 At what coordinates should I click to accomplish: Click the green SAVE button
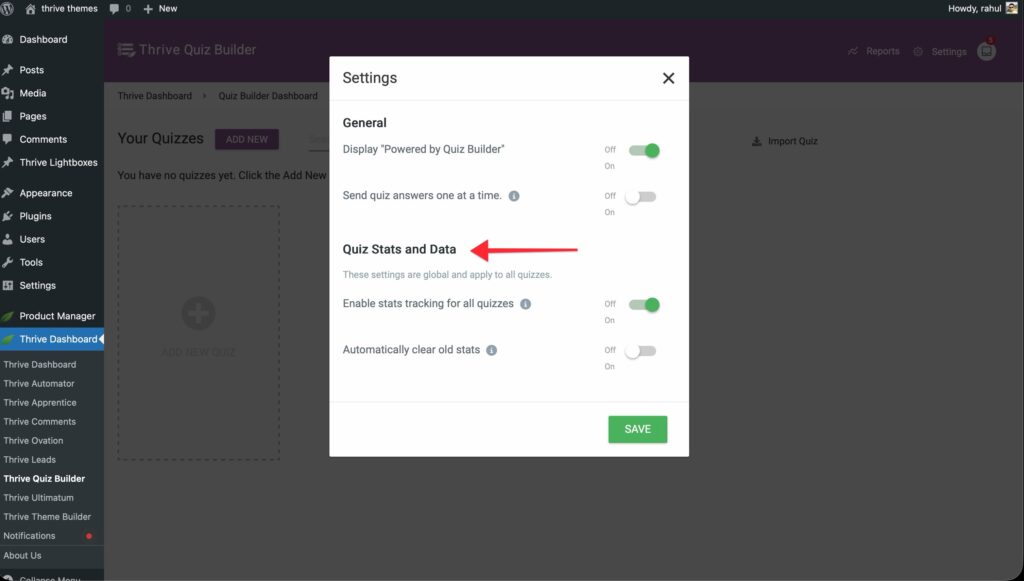[x=637, y=429]
